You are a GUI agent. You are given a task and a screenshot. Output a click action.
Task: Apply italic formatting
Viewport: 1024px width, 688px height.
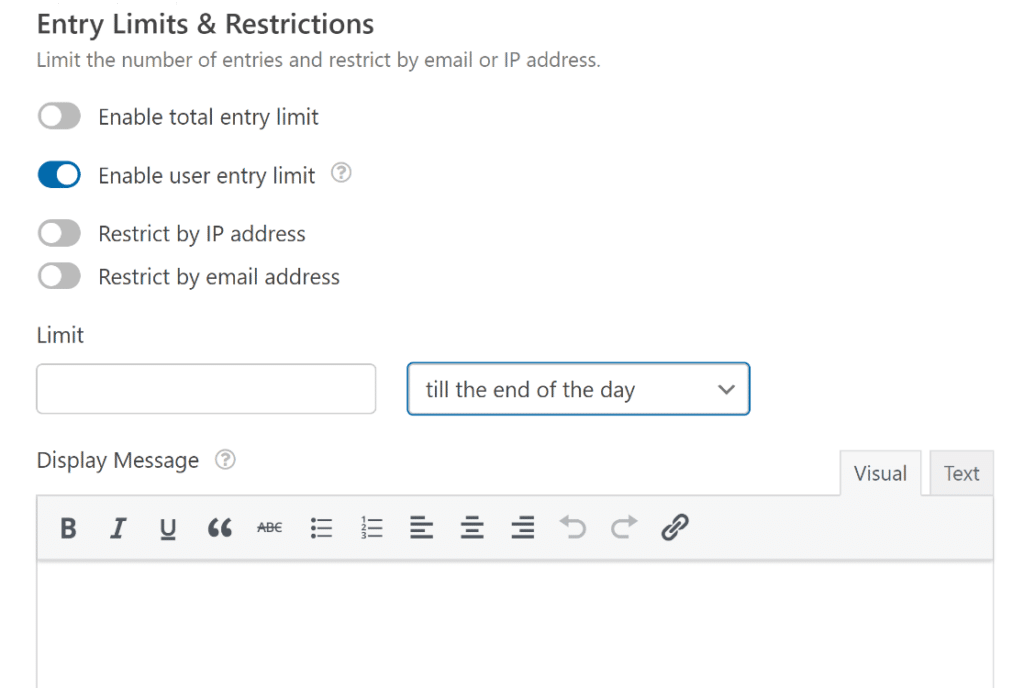point(117,528)
